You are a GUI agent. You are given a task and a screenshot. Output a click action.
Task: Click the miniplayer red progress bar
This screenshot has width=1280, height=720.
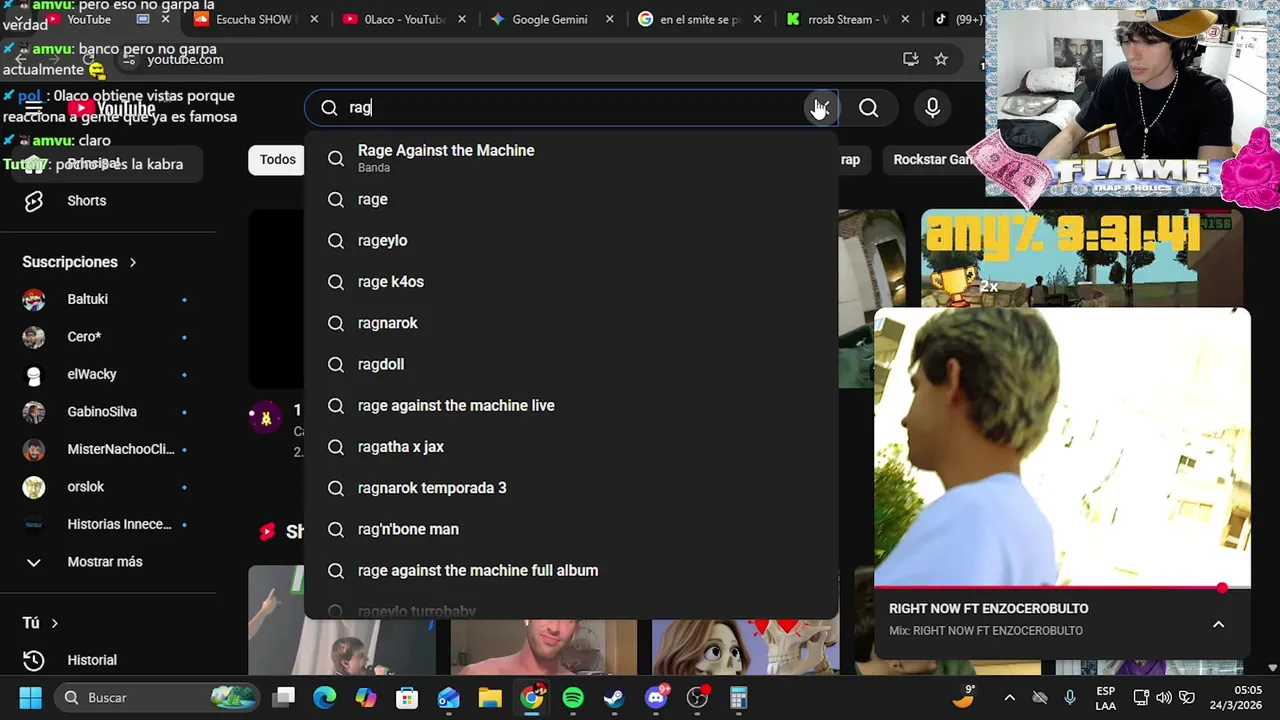pos(1062,588)
